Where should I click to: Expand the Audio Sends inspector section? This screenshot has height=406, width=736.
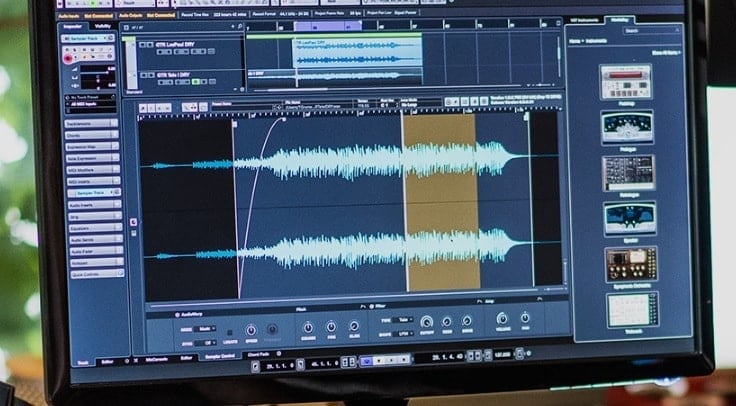[96, 239]
